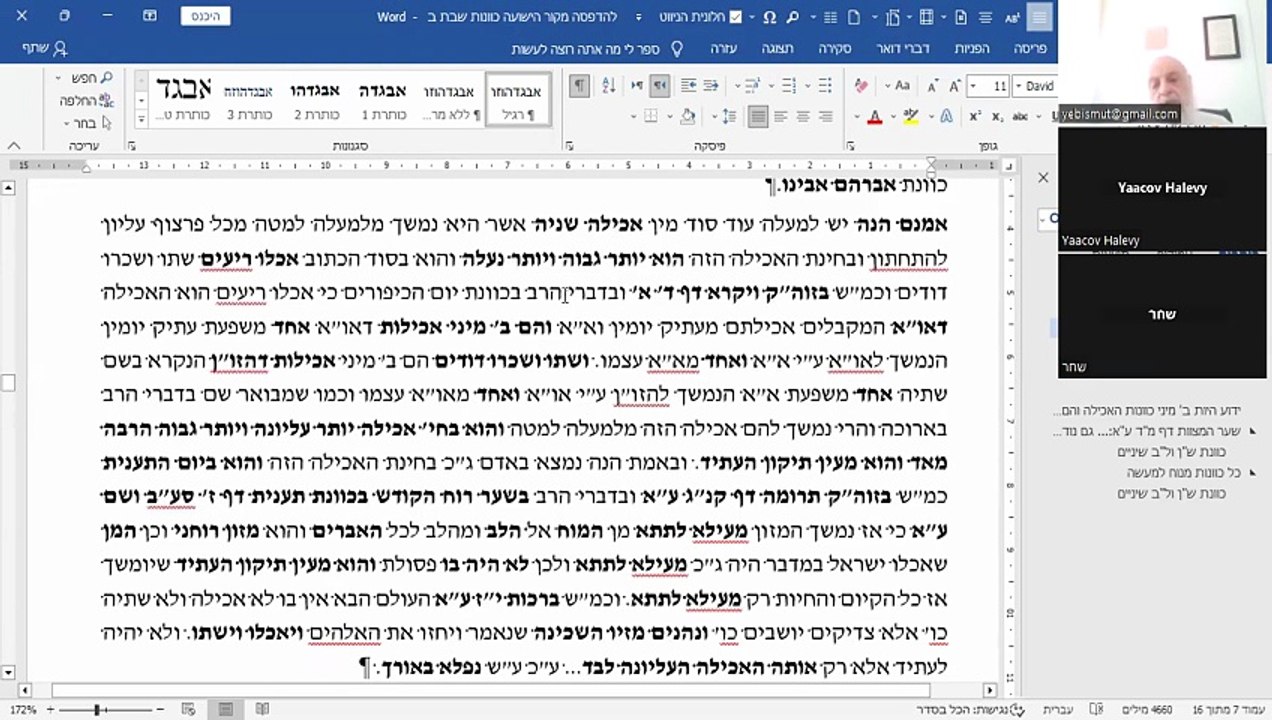Screen dimensions: 1272x720
Task: Toggle superscript x² formatting
Action: pyautogui.click(x=975, y=117)
